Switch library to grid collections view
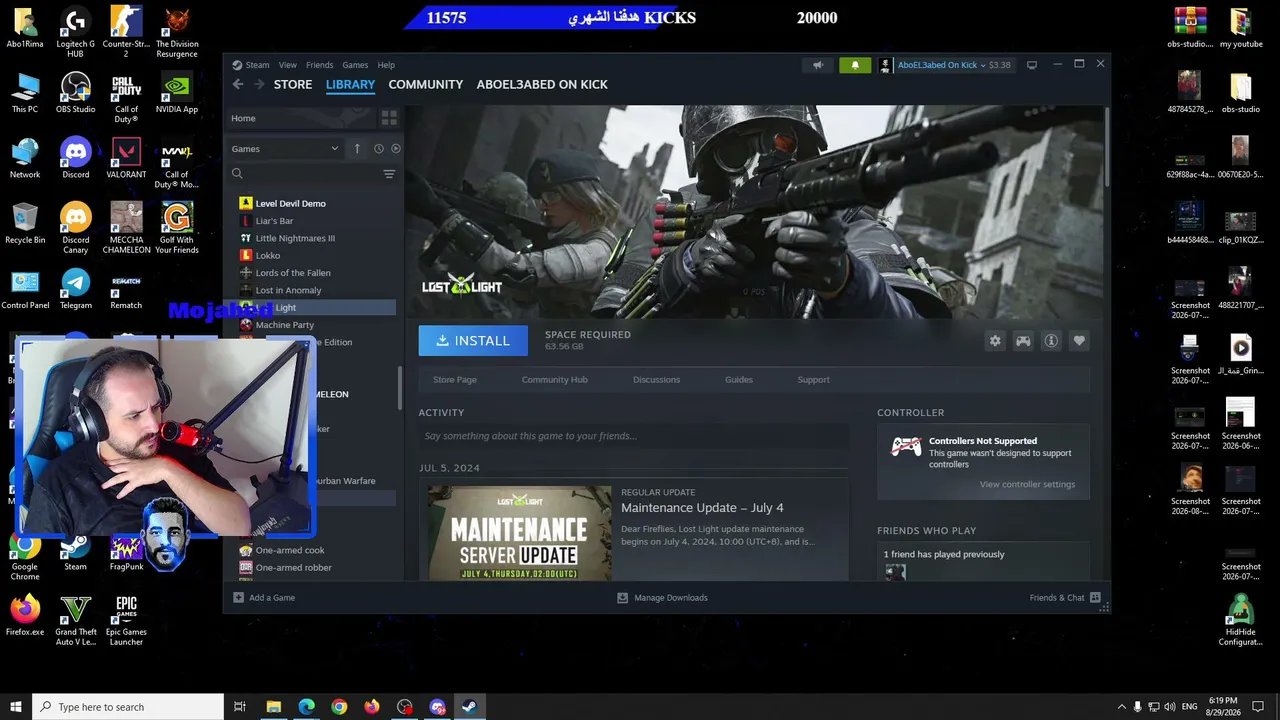The height and width of the screenshot is (720, 1280). click(389, 118)
